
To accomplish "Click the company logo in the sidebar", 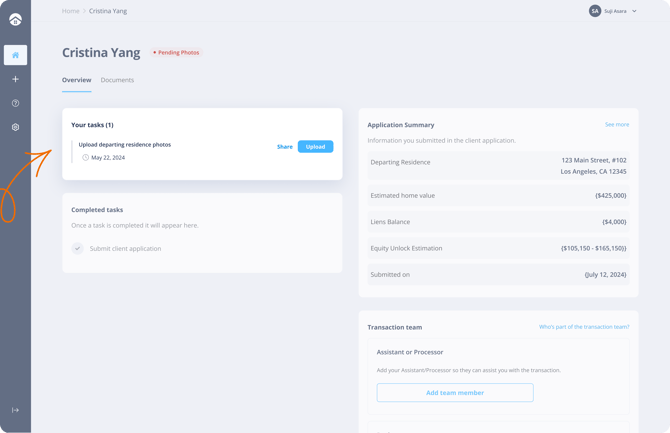I will click(15, 19).
